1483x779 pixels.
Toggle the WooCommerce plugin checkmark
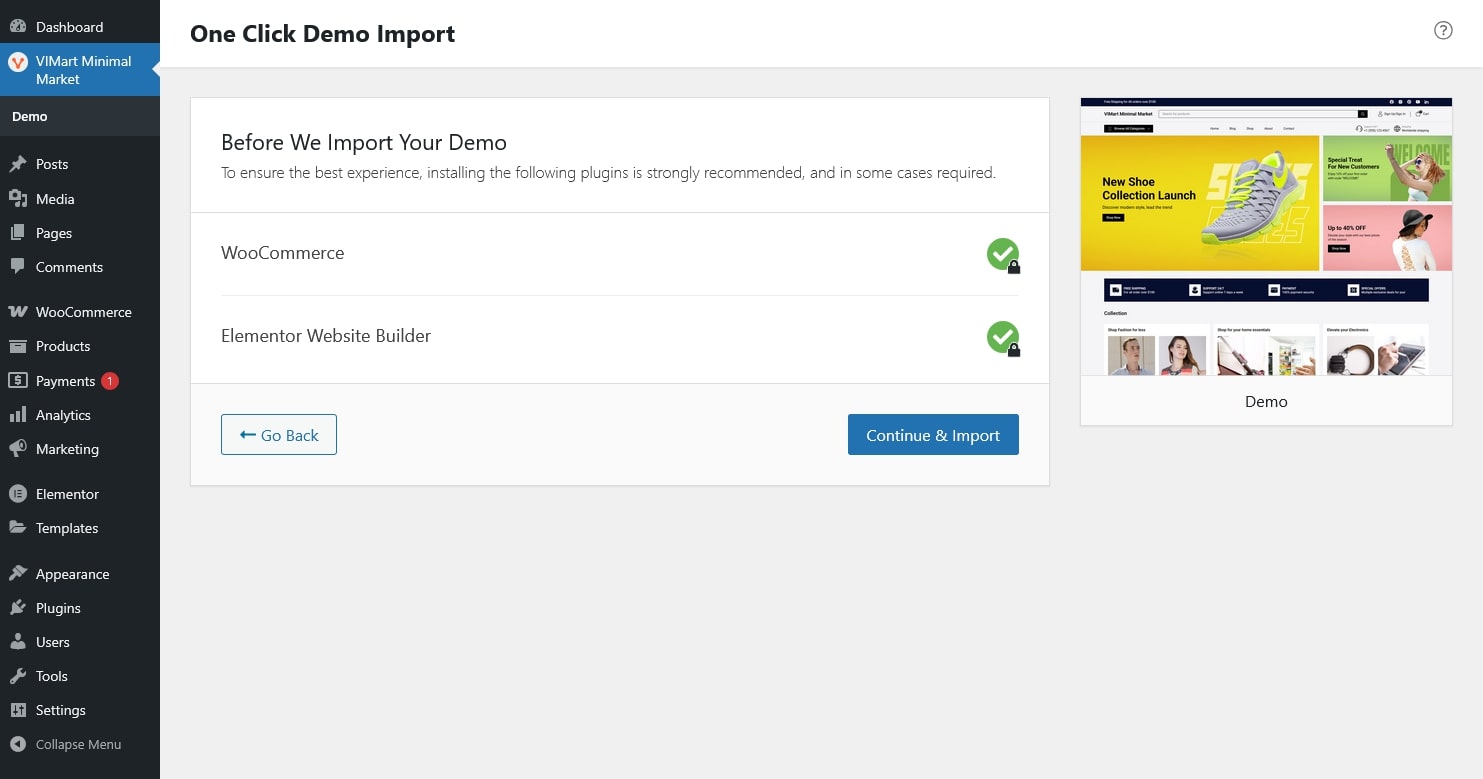[x=1002, y=254]
